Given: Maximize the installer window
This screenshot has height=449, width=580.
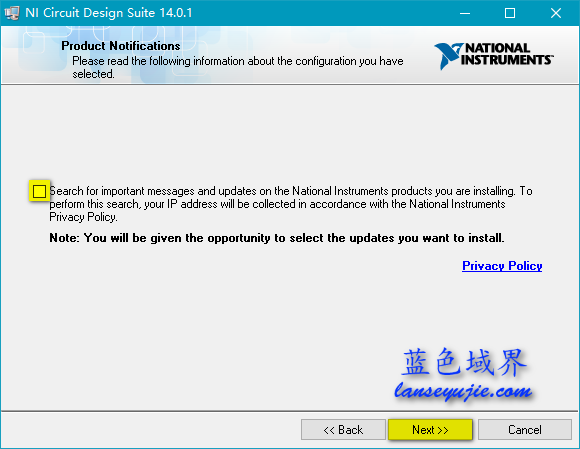Looking at the screenshot, I should point(510,13).
